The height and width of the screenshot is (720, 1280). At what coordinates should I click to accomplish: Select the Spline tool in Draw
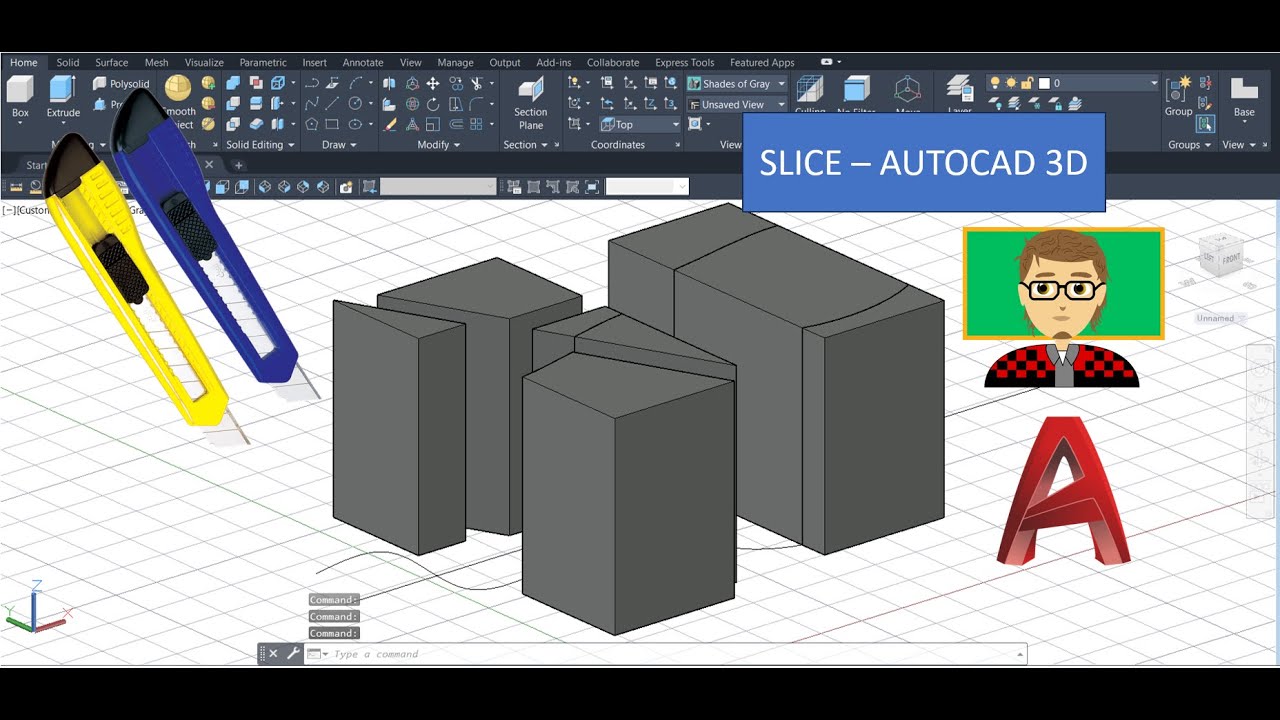tap(312, 104)
